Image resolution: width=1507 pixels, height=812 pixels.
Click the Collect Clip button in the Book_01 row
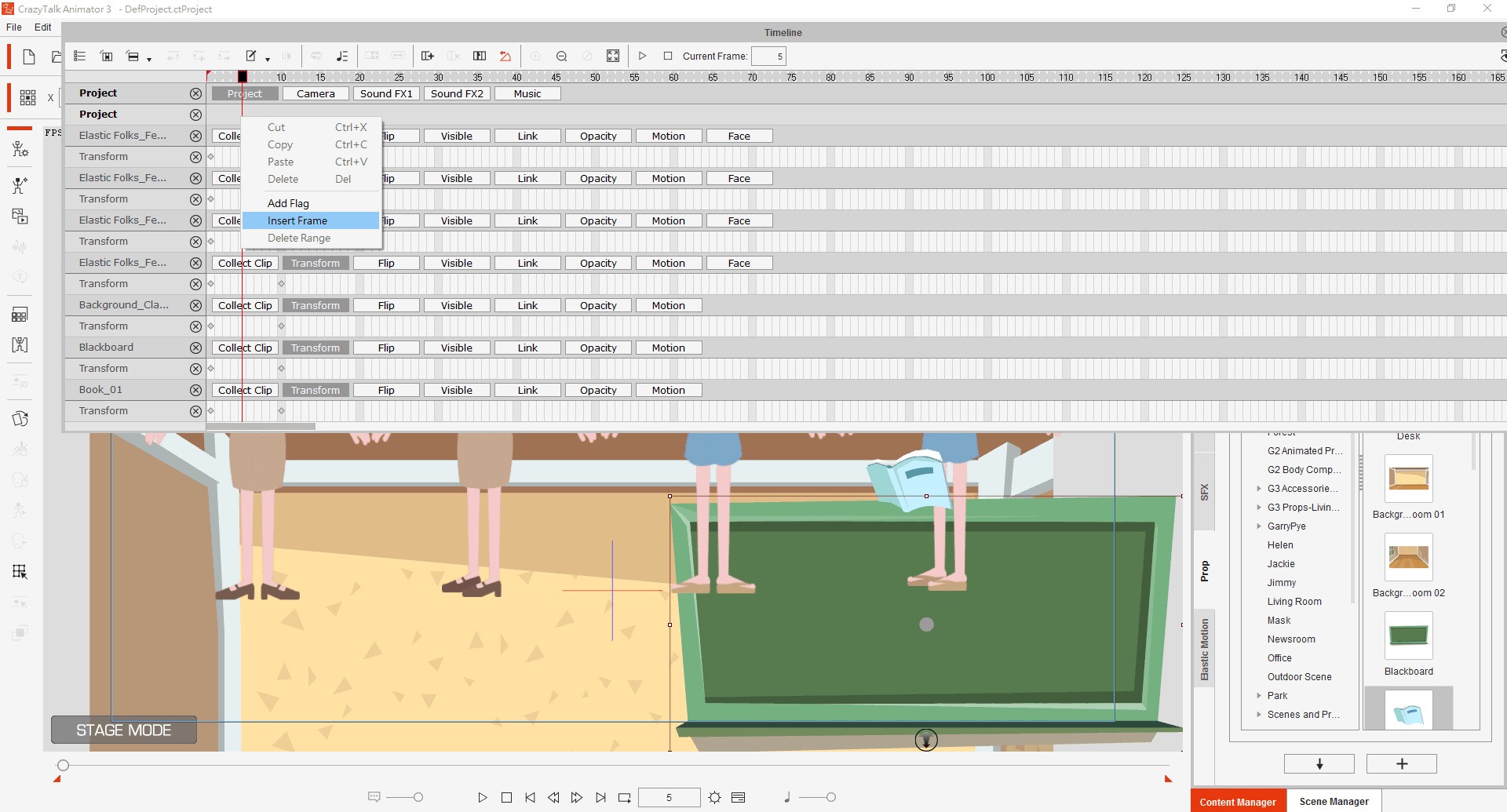[x=245, y=390]
